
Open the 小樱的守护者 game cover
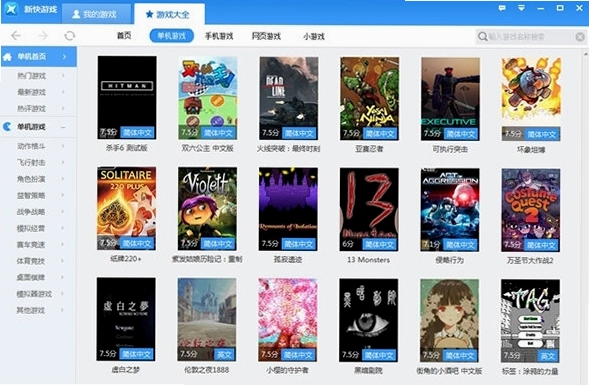[x=288, y=320]
